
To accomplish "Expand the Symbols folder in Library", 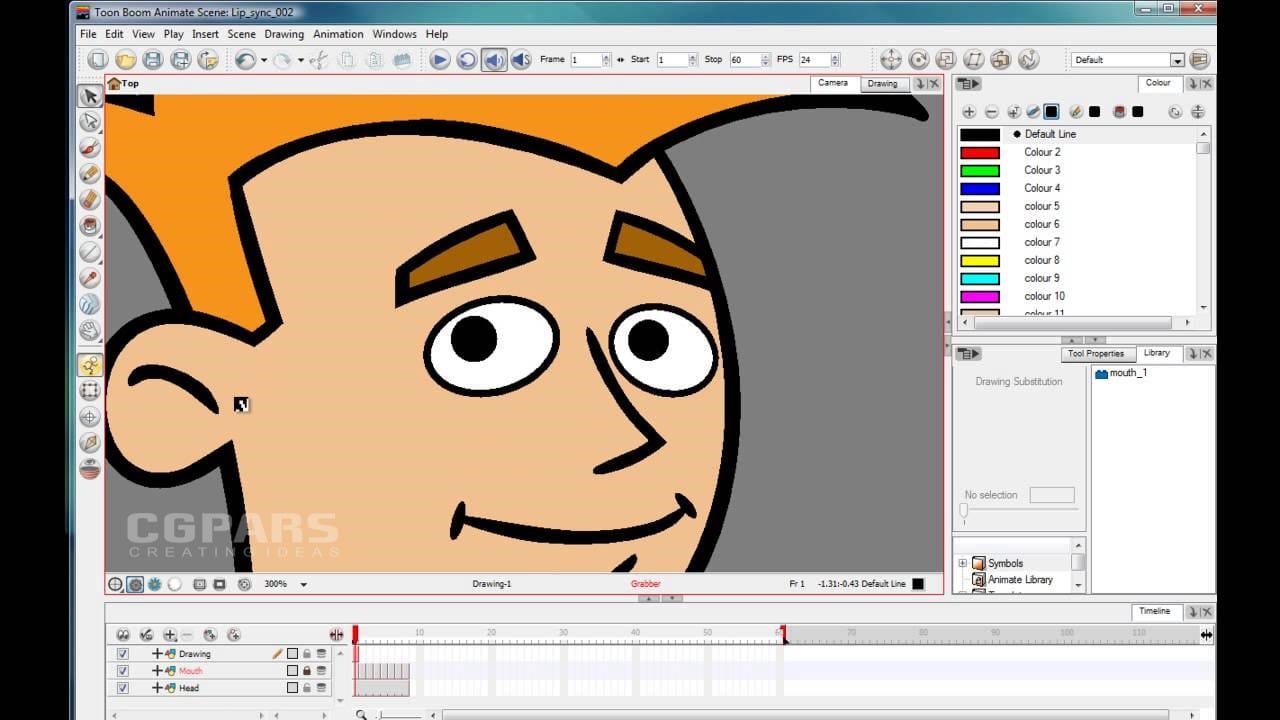I will pyautogui.click(x=962, y=563).
